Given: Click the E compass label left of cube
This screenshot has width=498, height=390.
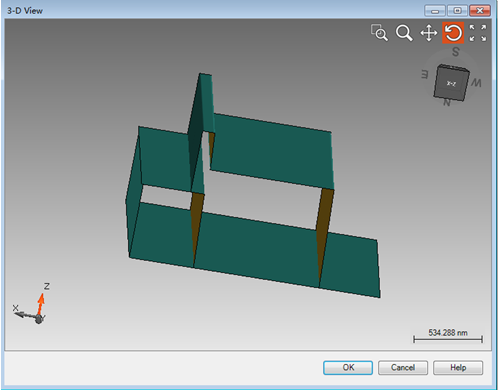Looking at the screenshot, I should tap(425, 74).
